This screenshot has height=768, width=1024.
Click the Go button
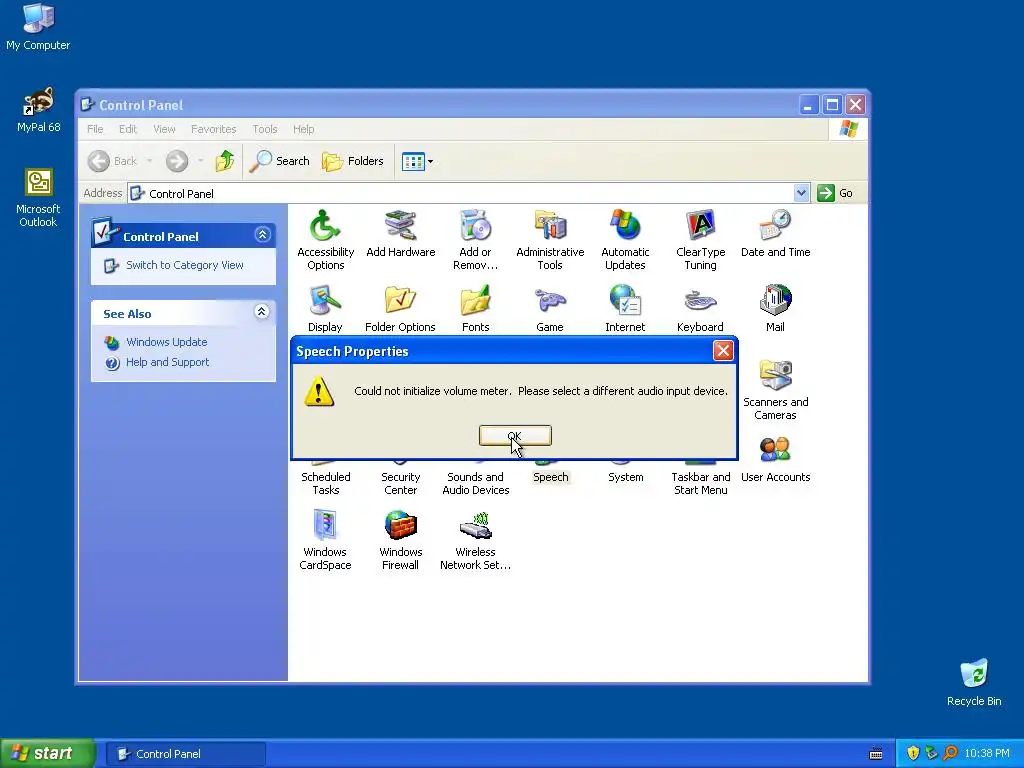coord(835,193)
